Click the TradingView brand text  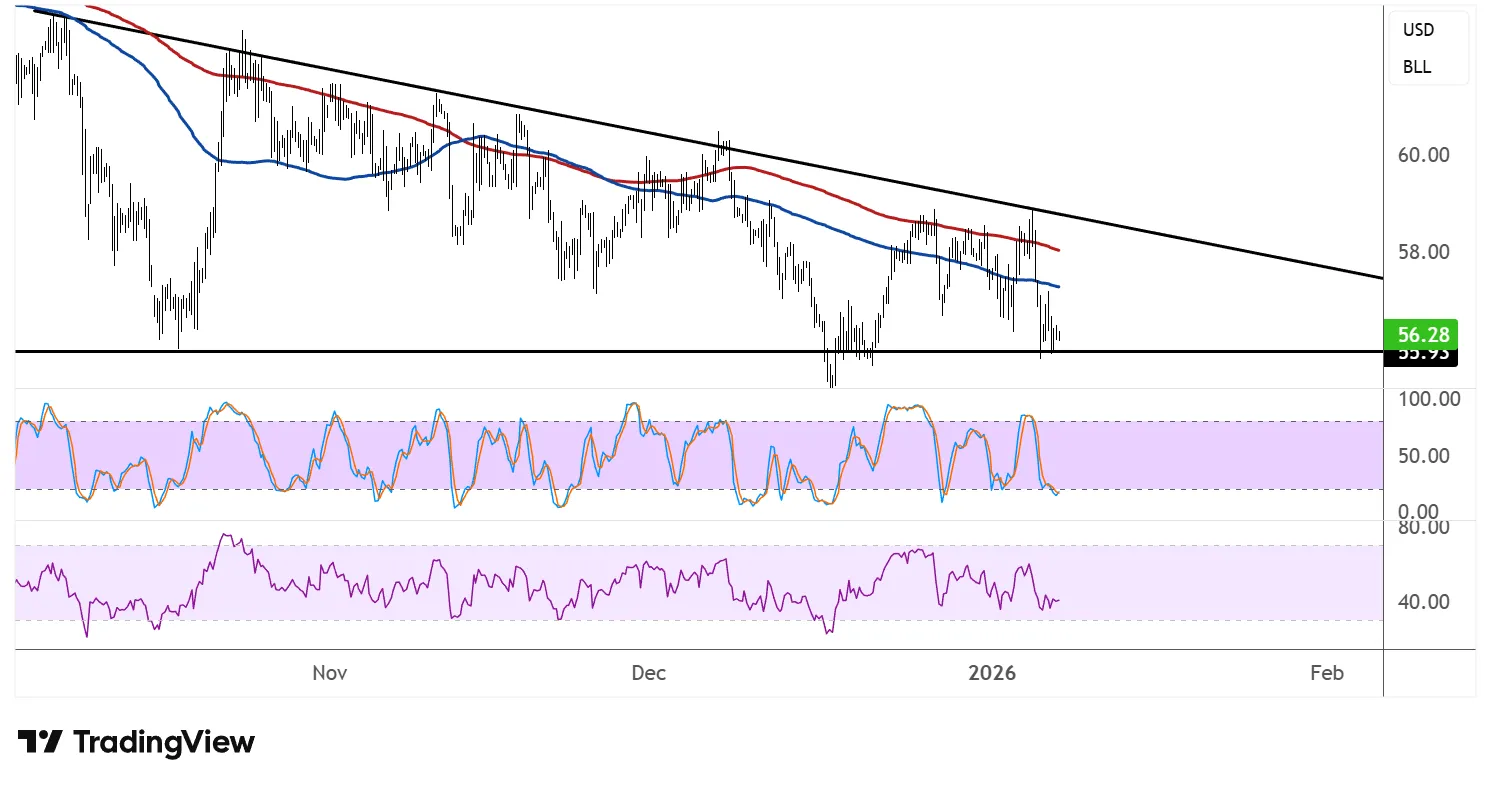click(x=164, y=742)
